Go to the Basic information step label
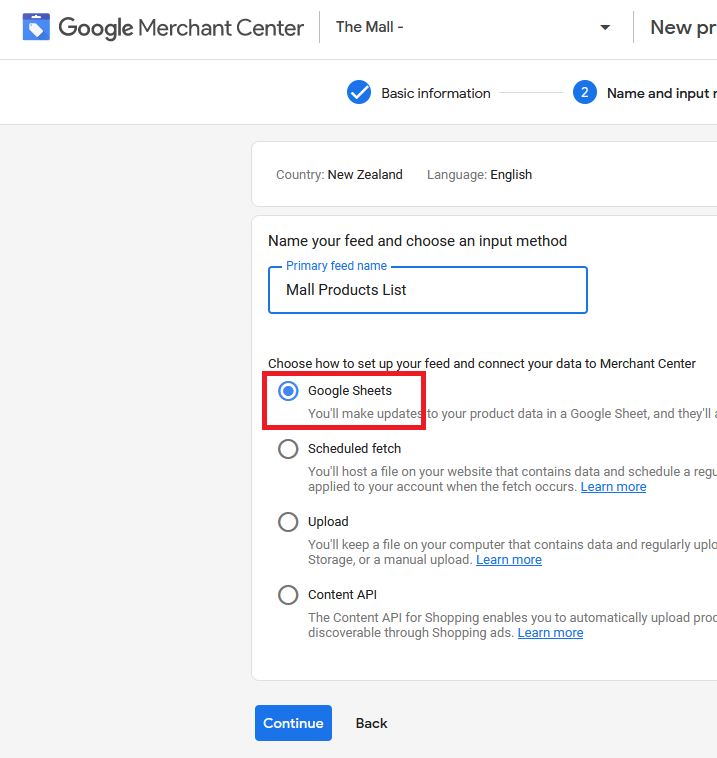The width and height of the screenshot is (717, 758). (x=435, y=93)
